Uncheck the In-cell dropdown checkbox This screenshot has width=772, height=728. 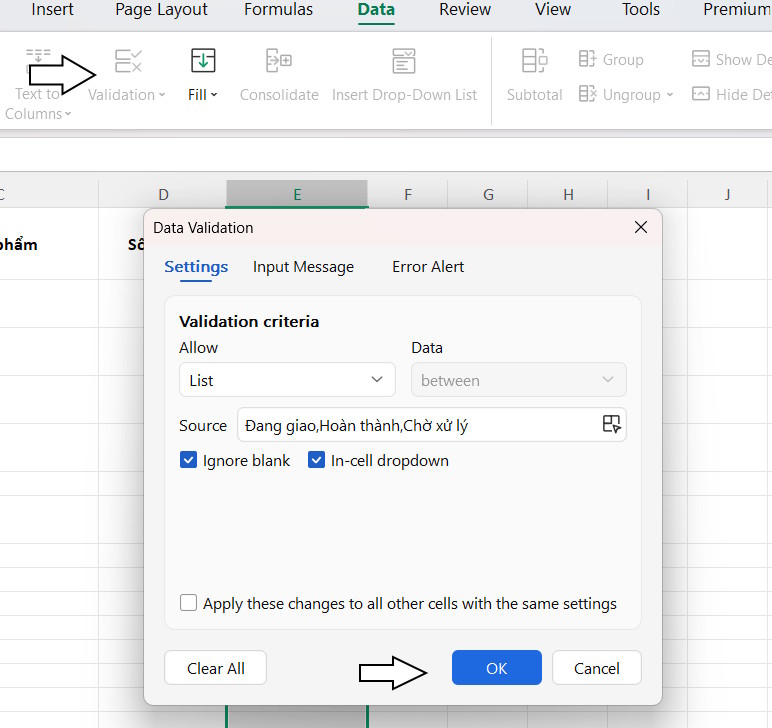point(316,460)
